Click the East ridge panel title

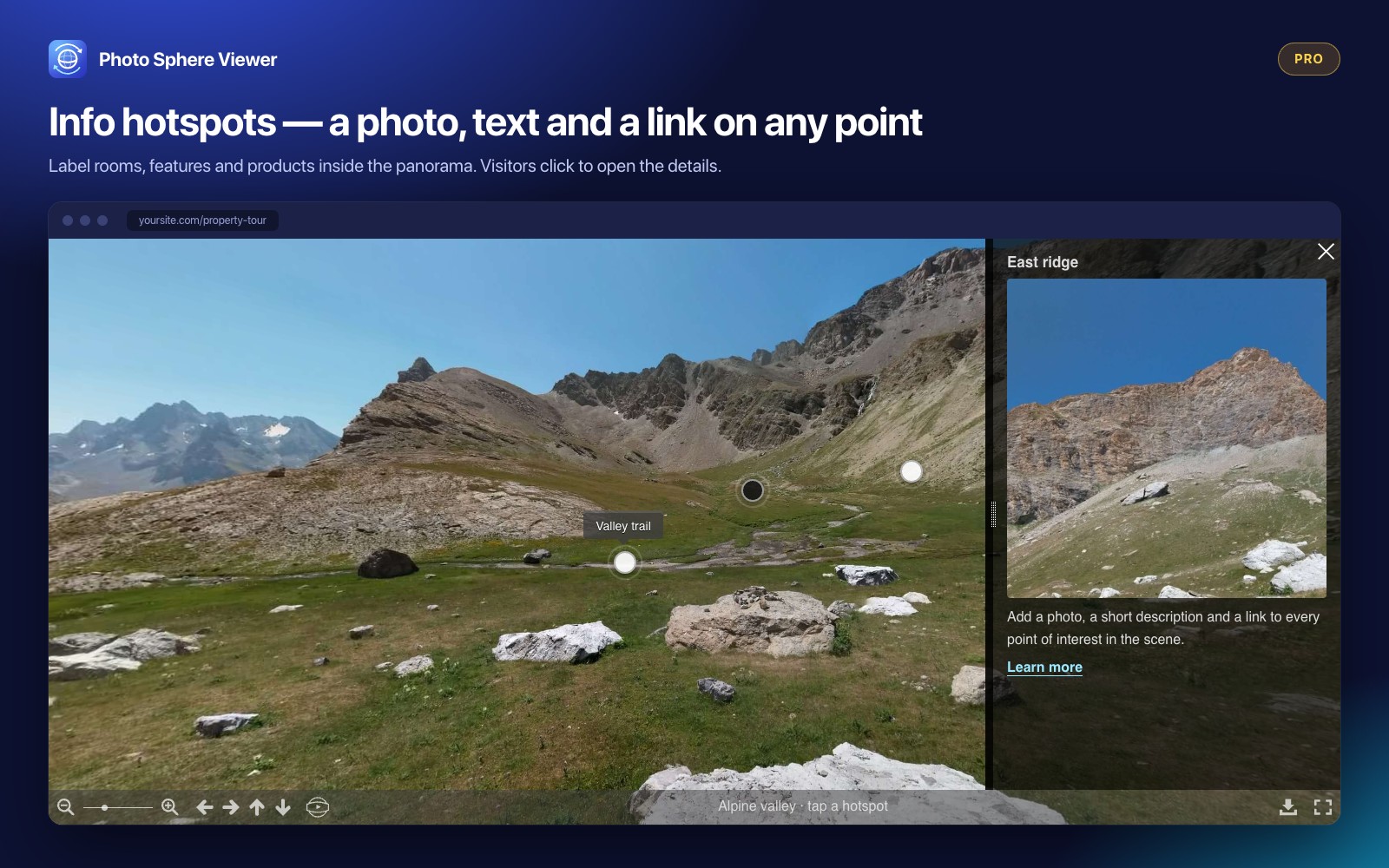tap(1043, 262)
